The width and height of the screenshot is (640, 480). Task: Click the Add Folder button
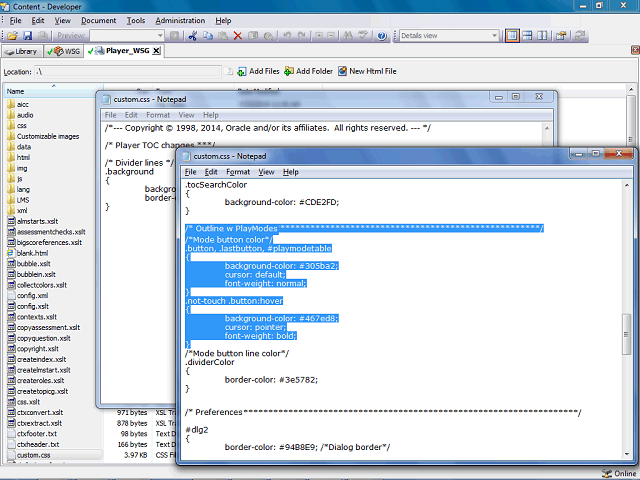pyautogui.click(x=309, y=71)
